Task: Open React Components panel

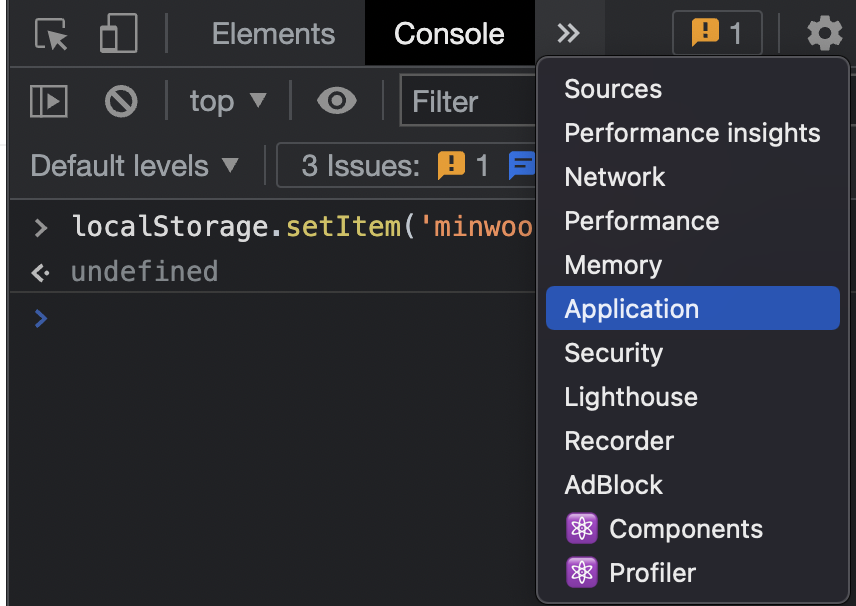Action: (685, 529)
